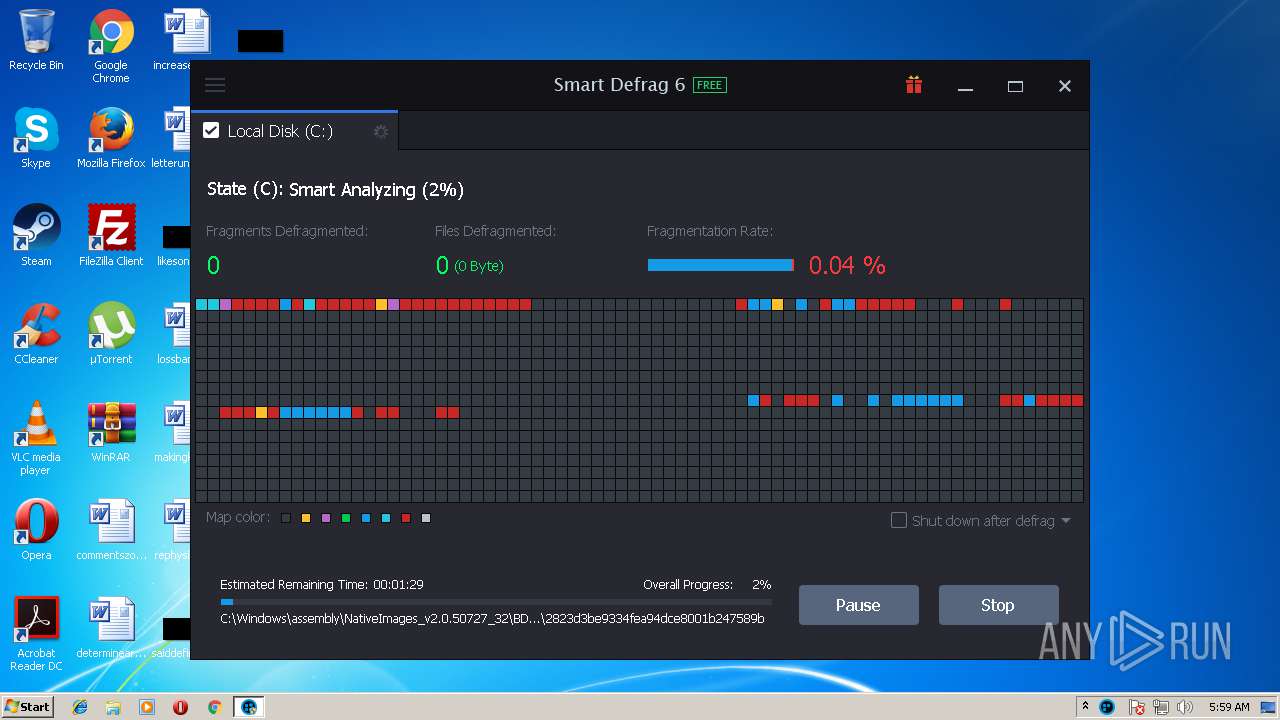The height and width of the screenshot is (720, 1280).
Task: Click the 0.04 % fragmentation value
Action: (x=847, y=265)
